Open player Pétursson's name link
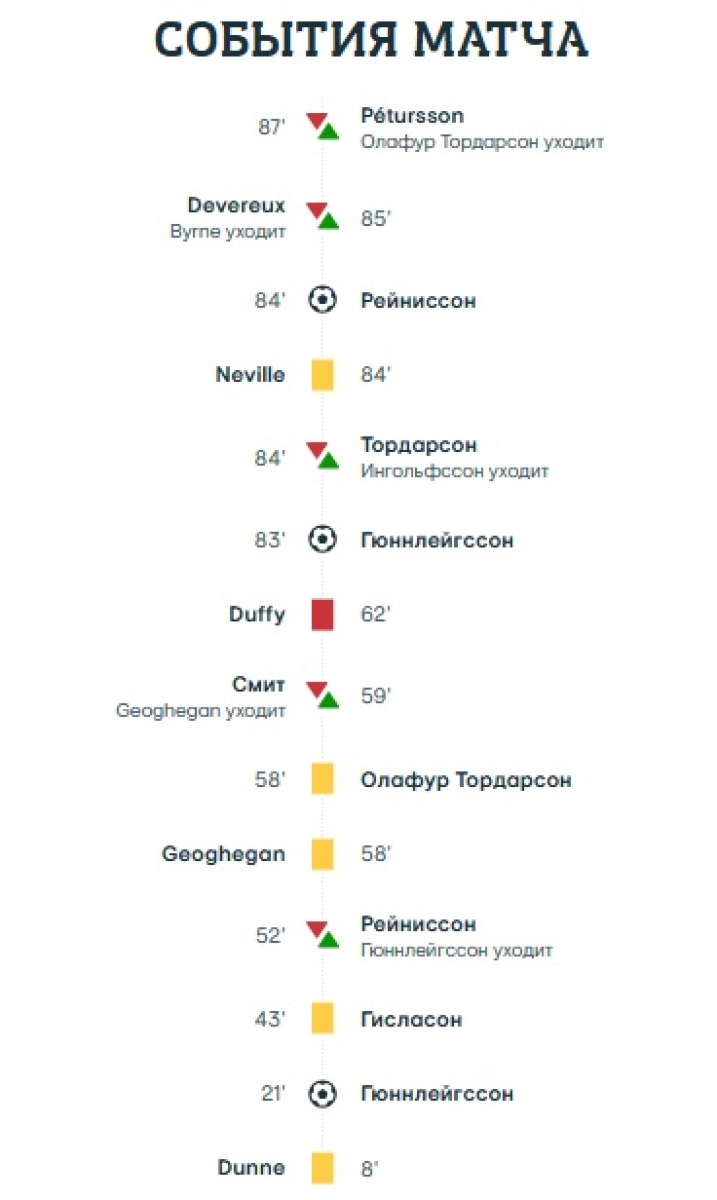The width and height of the screenshot is (717, 1200). coord(412,117)
